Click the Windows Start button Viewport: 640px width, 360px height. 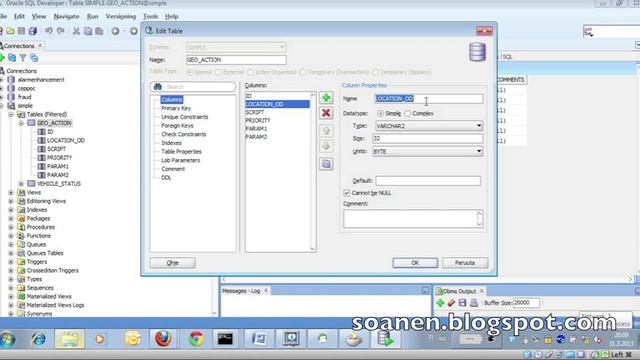click(x=8, y=339)
